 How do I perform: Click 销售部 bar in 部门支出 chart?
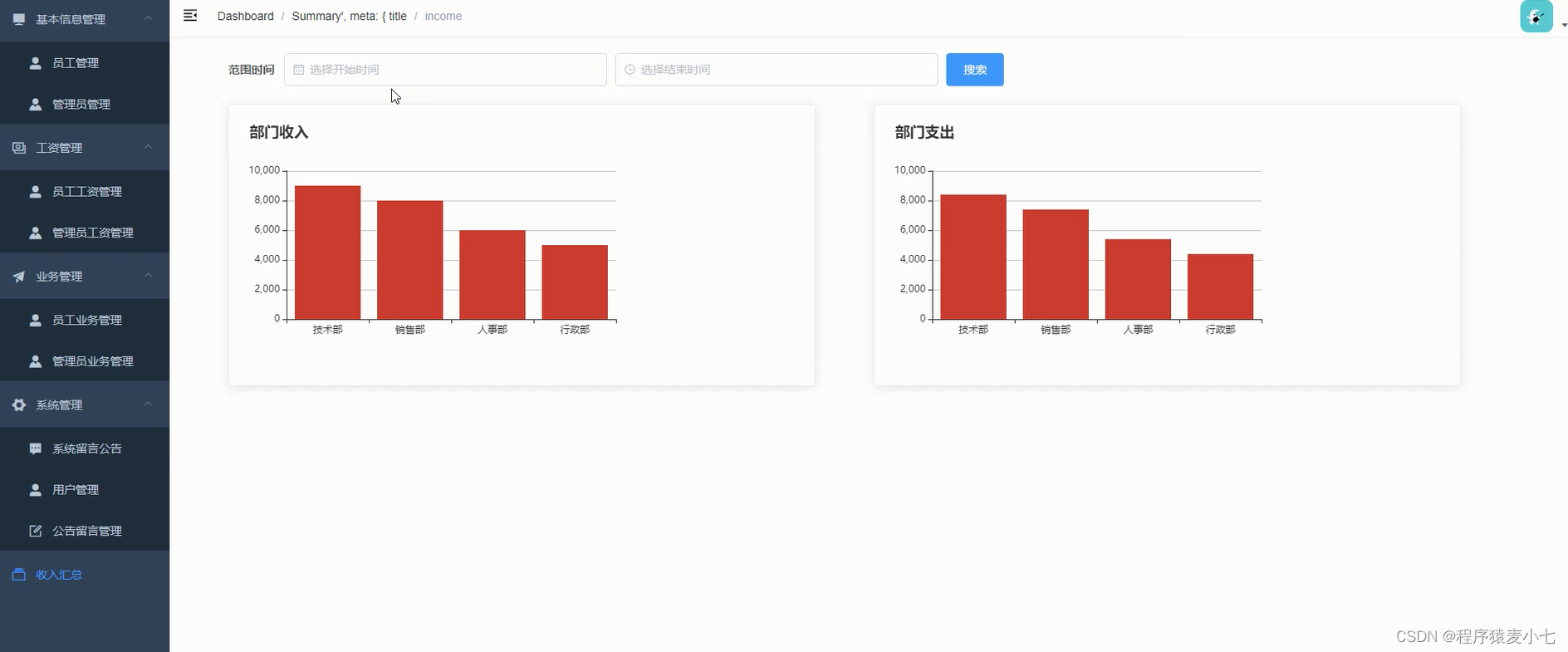1056,264
